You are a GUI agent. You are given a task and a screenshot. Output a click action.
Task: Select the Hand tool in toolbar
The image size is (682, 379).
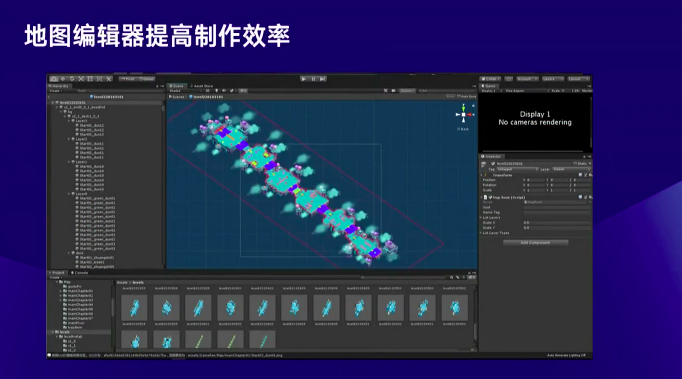pyautogui.click(x=53, y=79)
